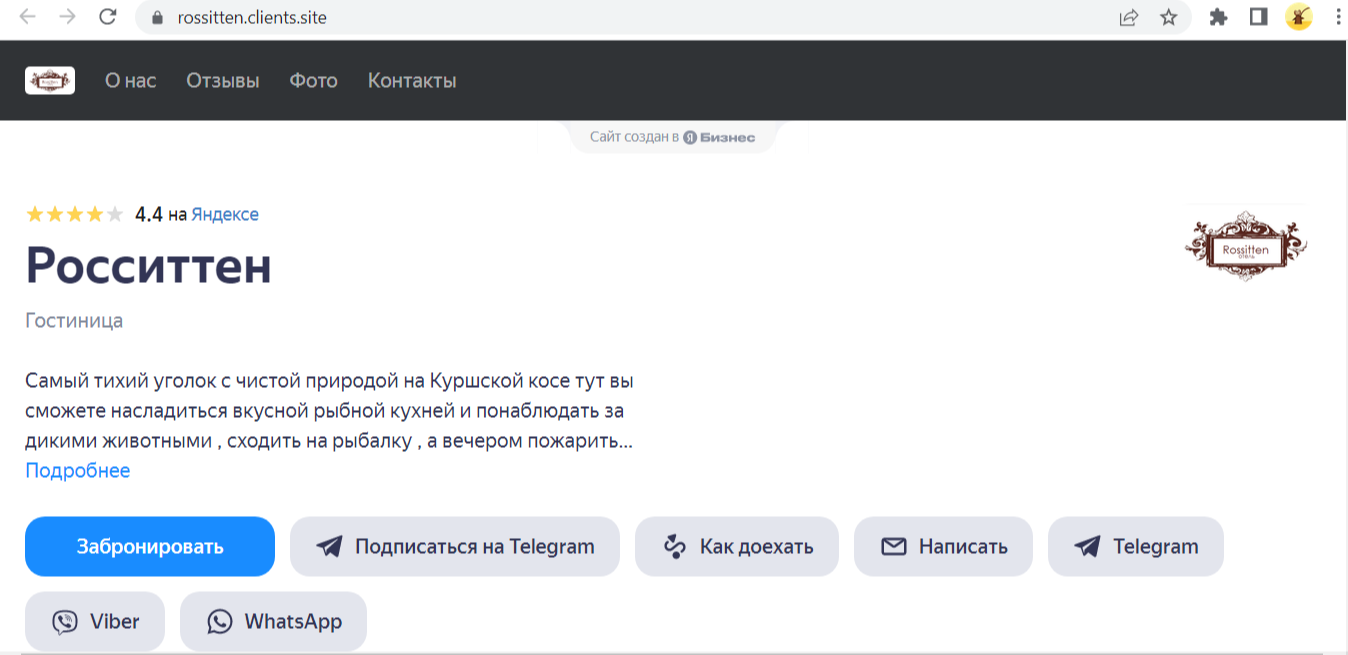
Task: Click the hotel description paragraph
Action: pyautogui.click(x=330, y=411)
